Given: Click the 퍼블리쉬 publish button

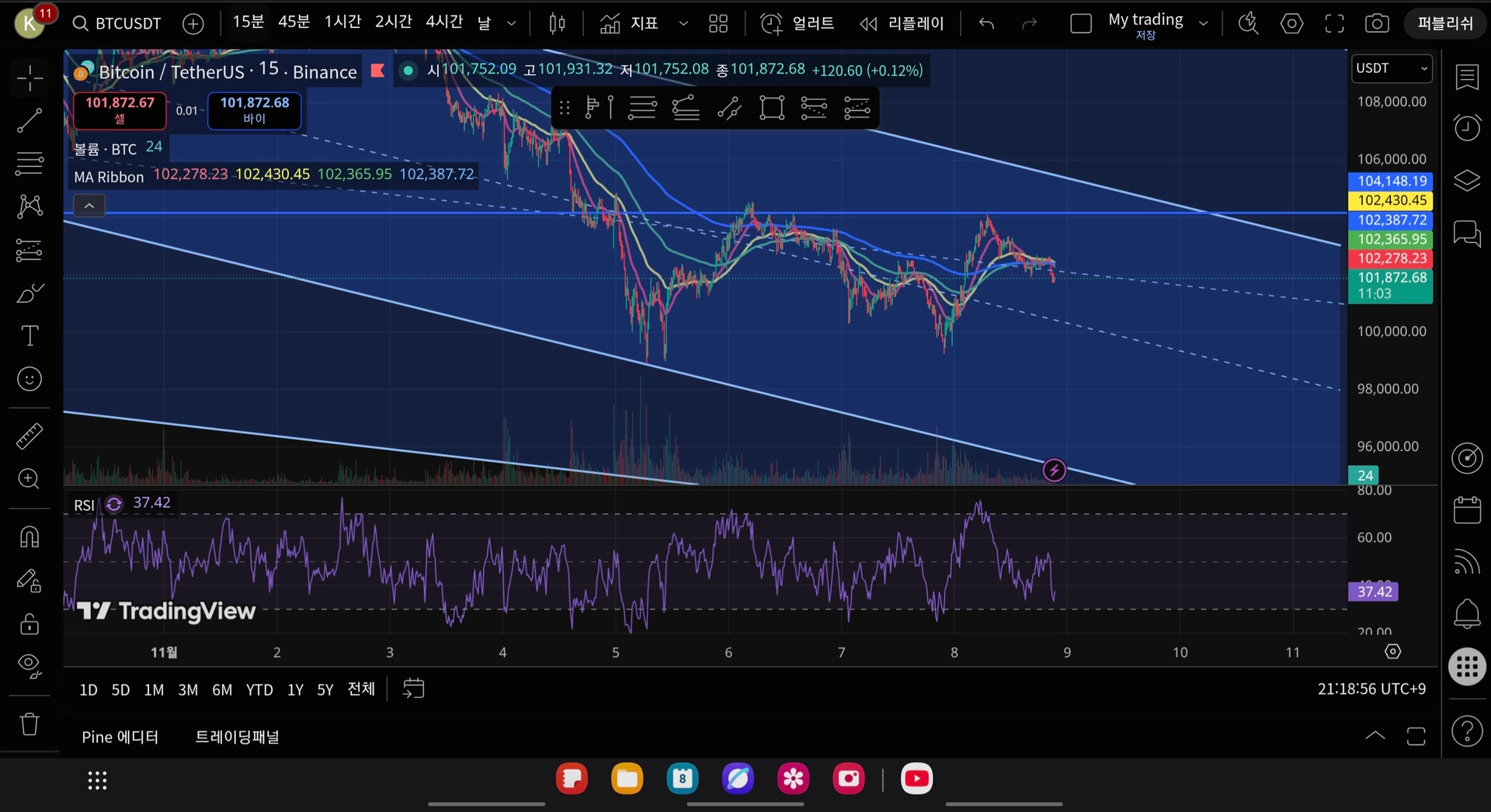Looking at the screenshot, I should pyautogui.click(x=1445, y=23).
